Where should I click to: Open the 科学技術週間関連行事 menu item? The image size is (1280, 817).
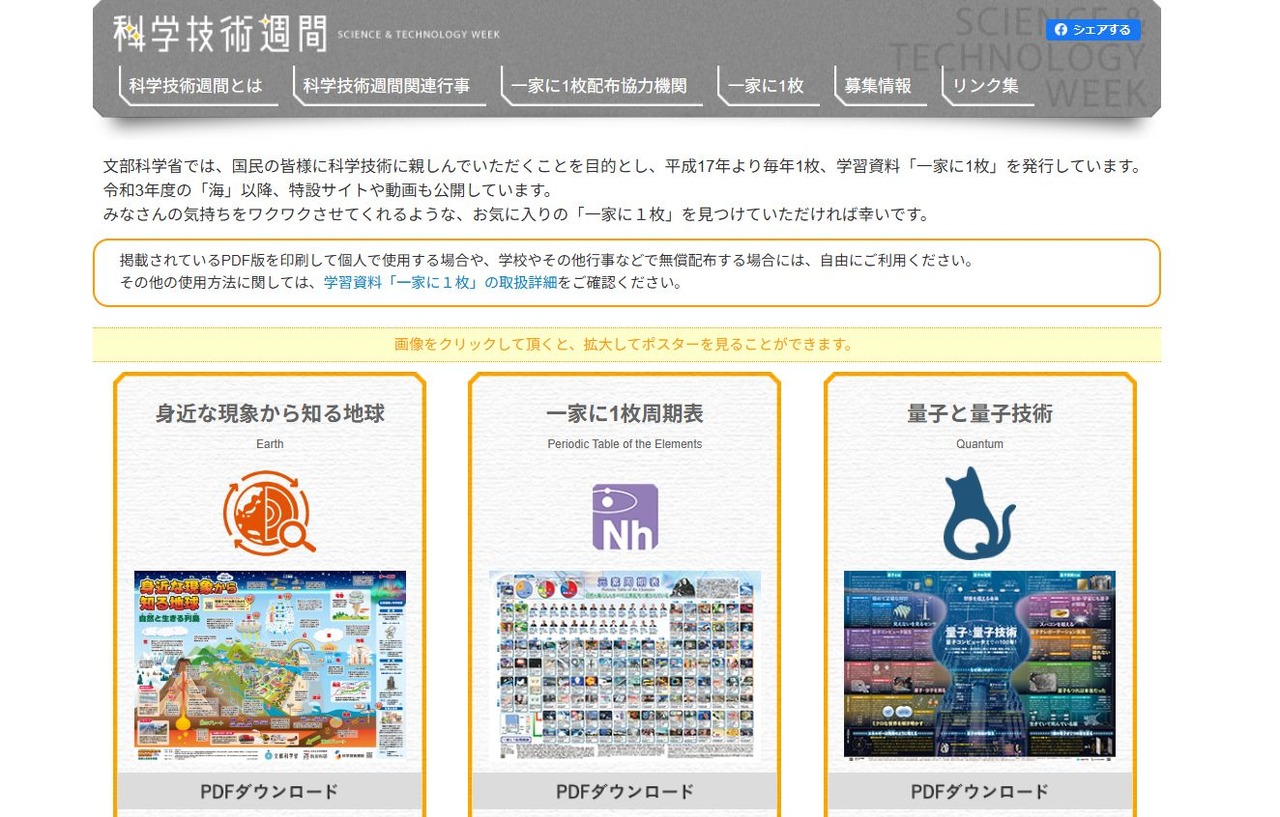(389, 85)
